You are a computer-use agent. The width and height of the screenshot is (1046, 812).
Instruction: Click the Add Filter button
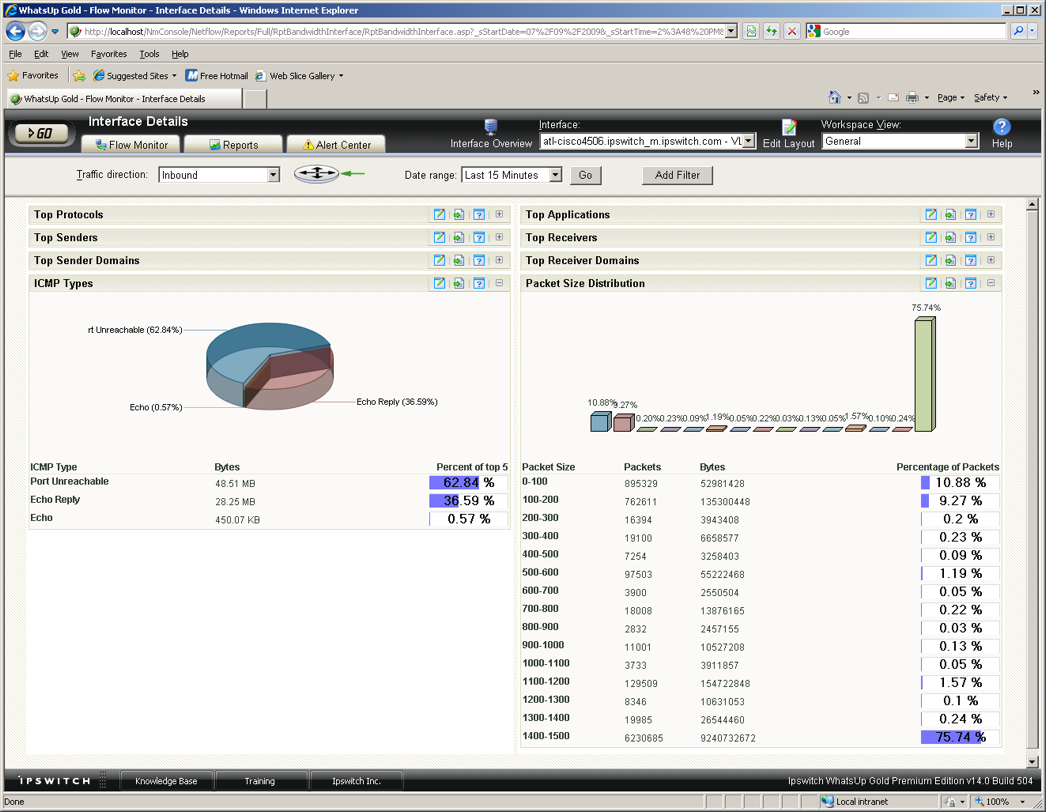pos(677,175)
